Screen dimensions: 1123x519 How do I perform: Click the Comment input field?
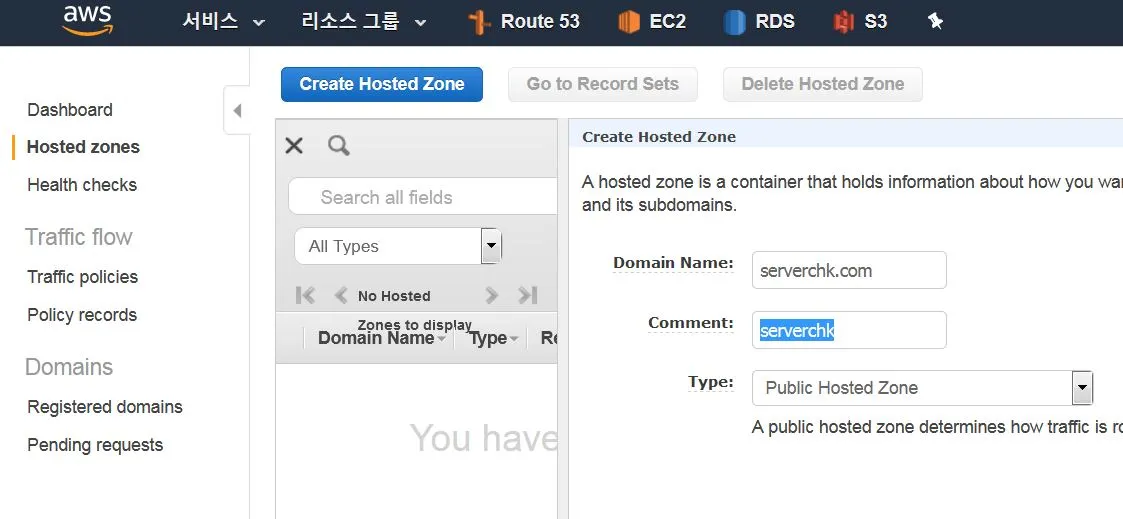click(x=849, y=330)
